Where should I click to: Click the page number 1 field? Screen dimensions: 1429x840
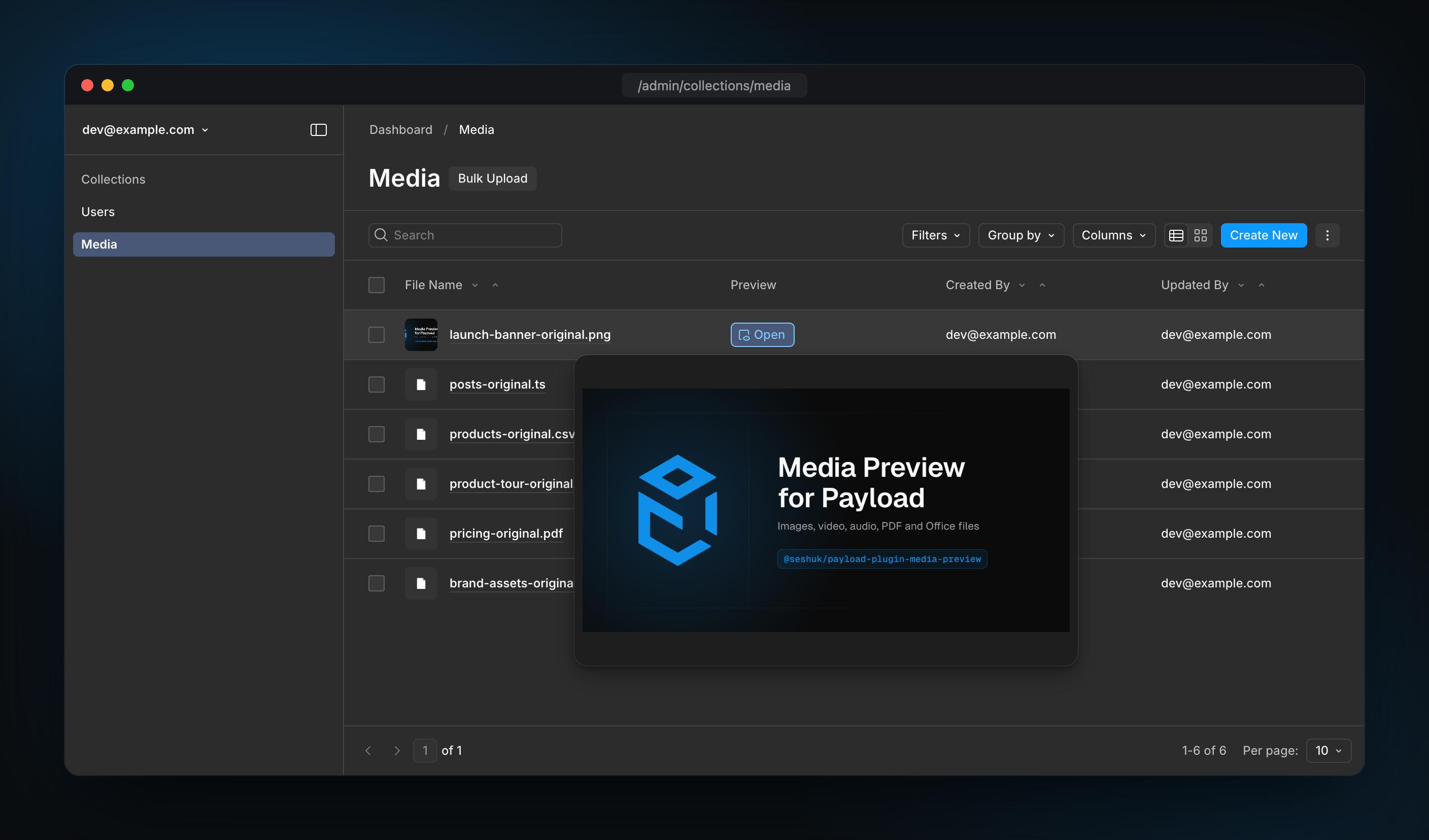click(x=425, y=751)
